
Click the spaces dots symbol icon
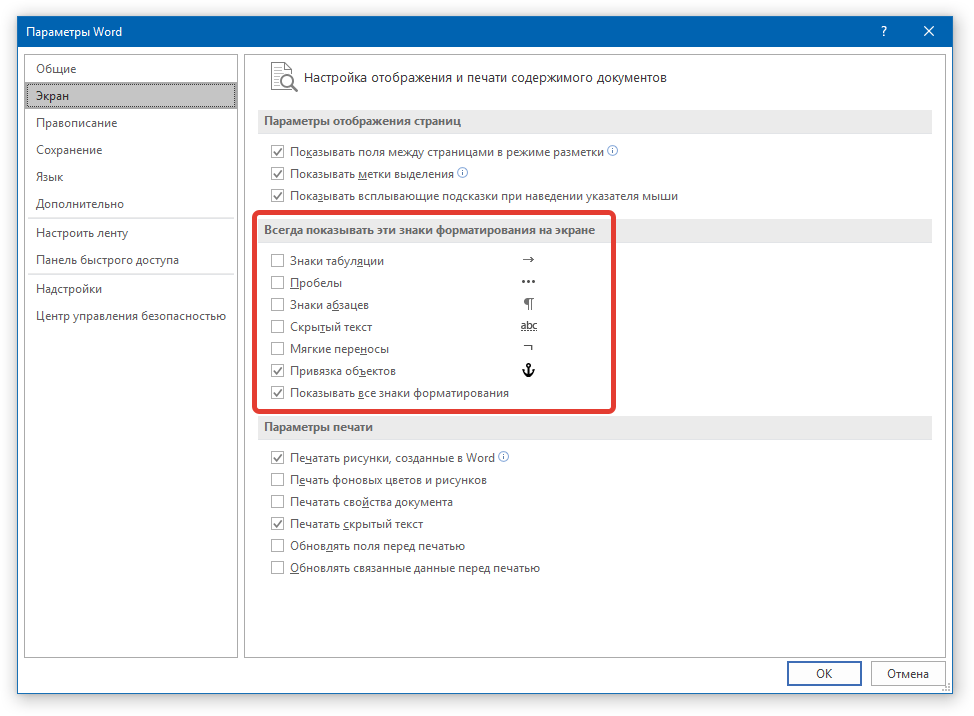coord(528,282)
